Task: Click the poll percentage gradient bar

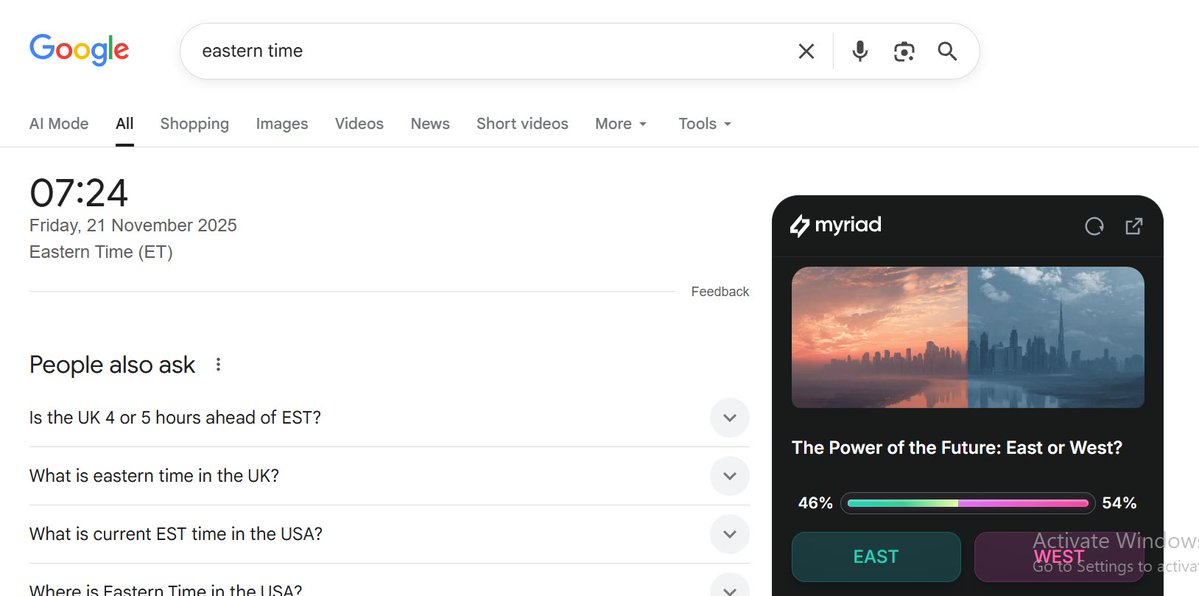Action: click(966, 503)
